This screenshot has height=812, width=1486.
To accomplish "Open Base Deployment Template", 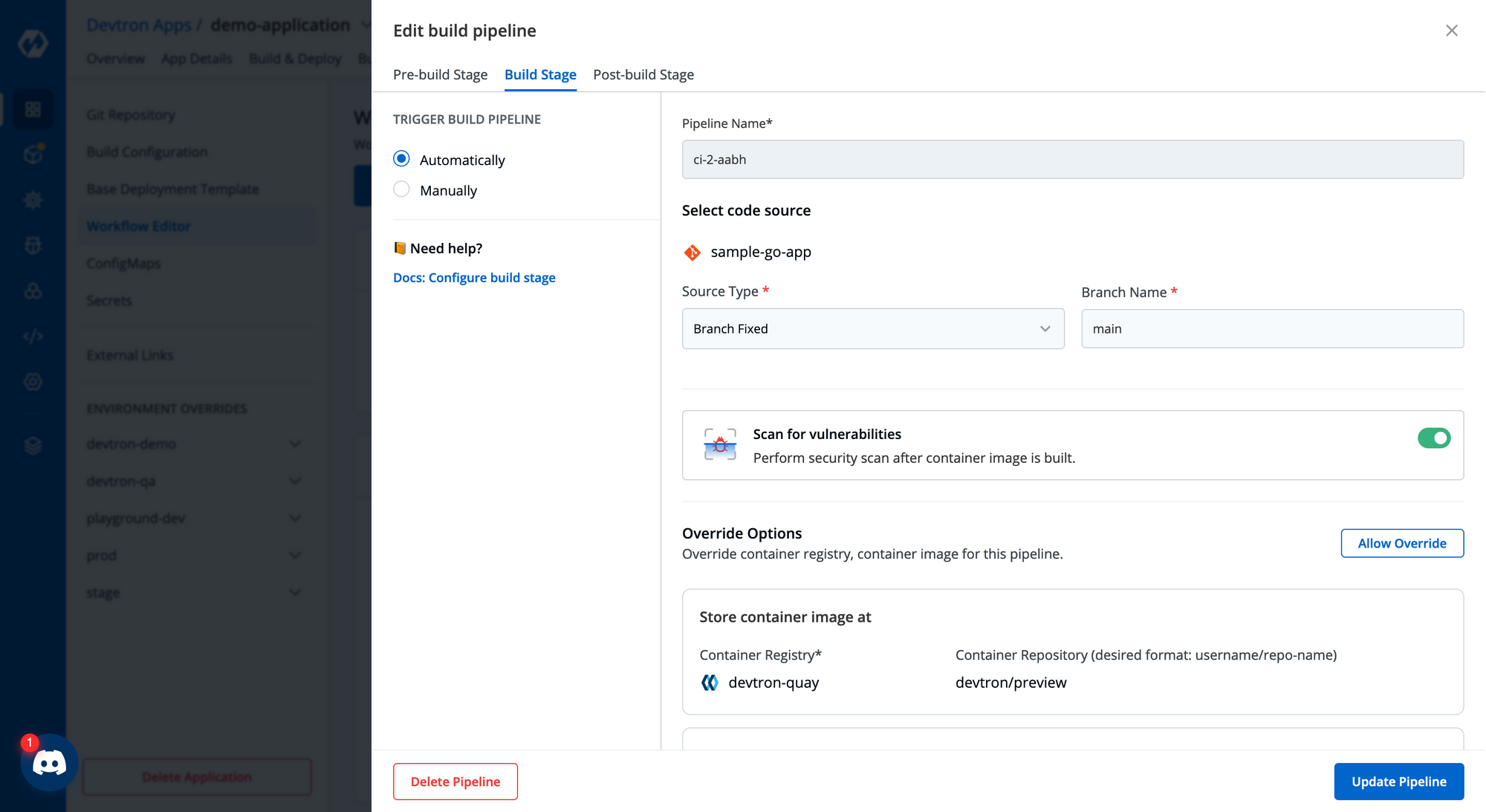I will [x=172, y=189].
